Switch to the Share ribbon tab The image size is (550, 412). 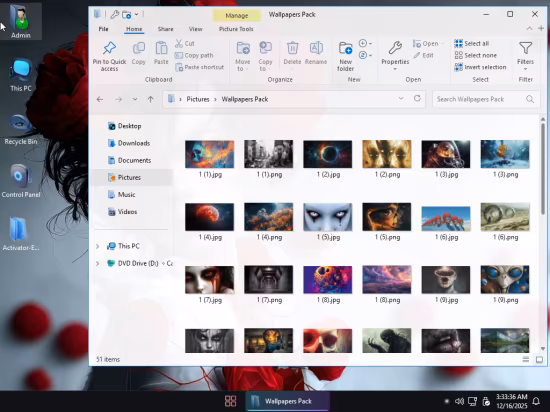pos(166,29)
